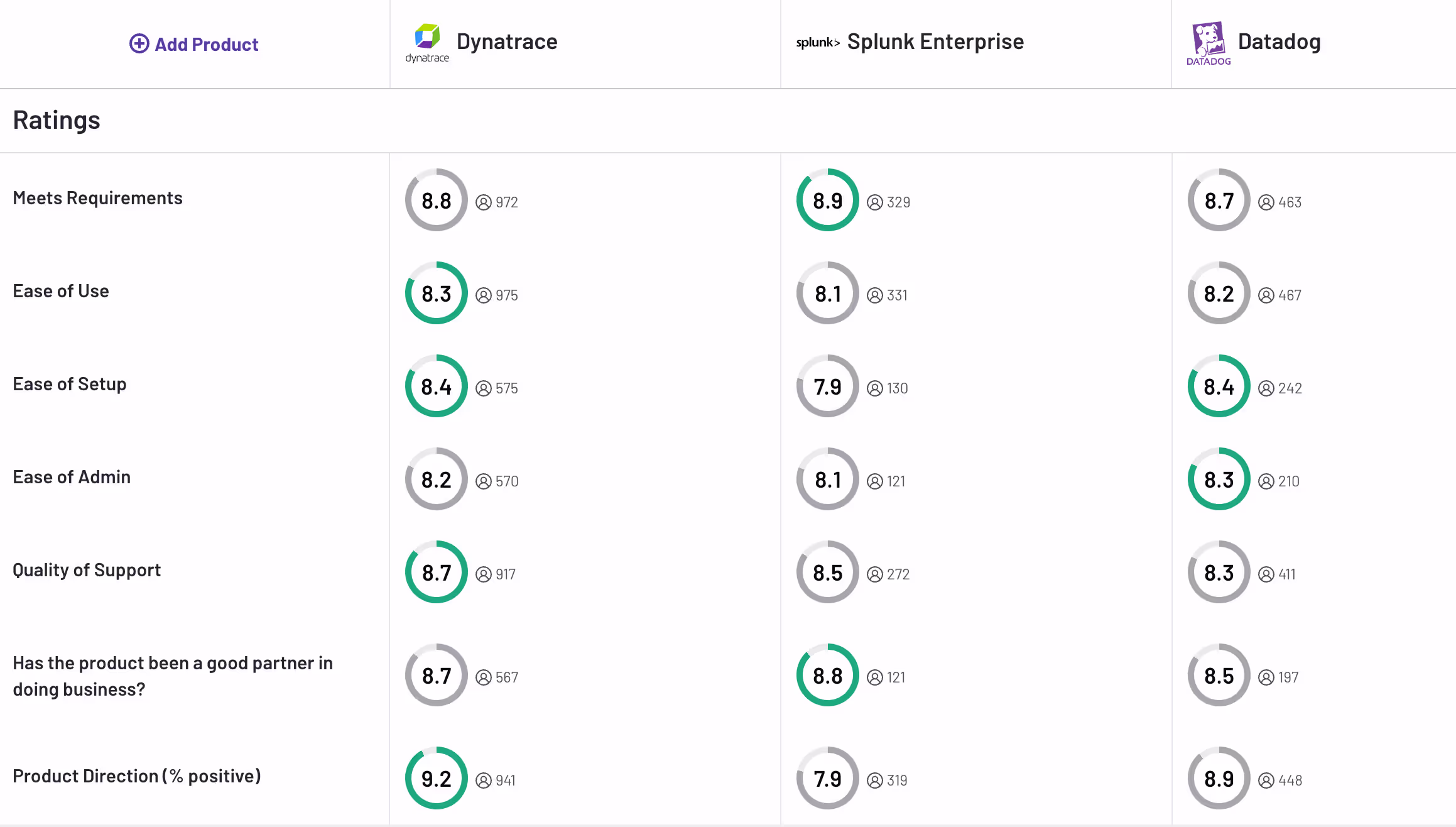1456x827 pixels.
Task: Click the Dynatrace logo icon
Action: coord(427,37)
